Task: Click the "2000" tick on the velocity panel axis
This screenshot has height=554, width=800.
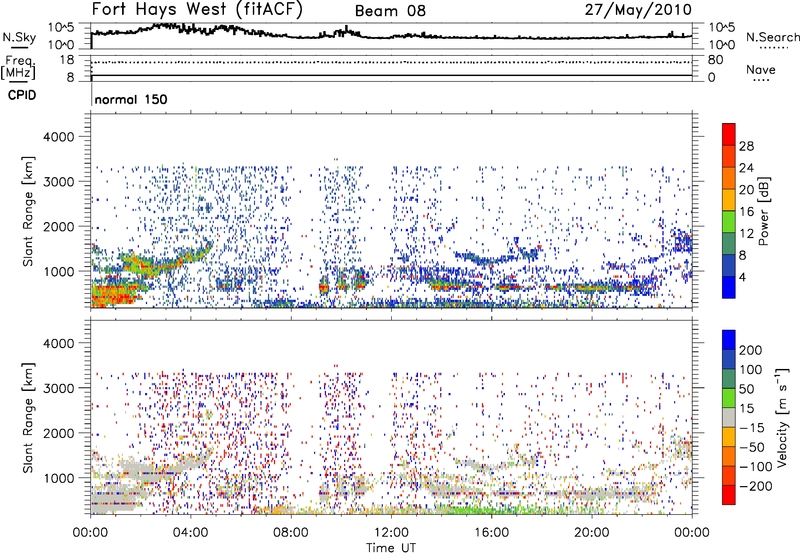Action: point(59,433)
